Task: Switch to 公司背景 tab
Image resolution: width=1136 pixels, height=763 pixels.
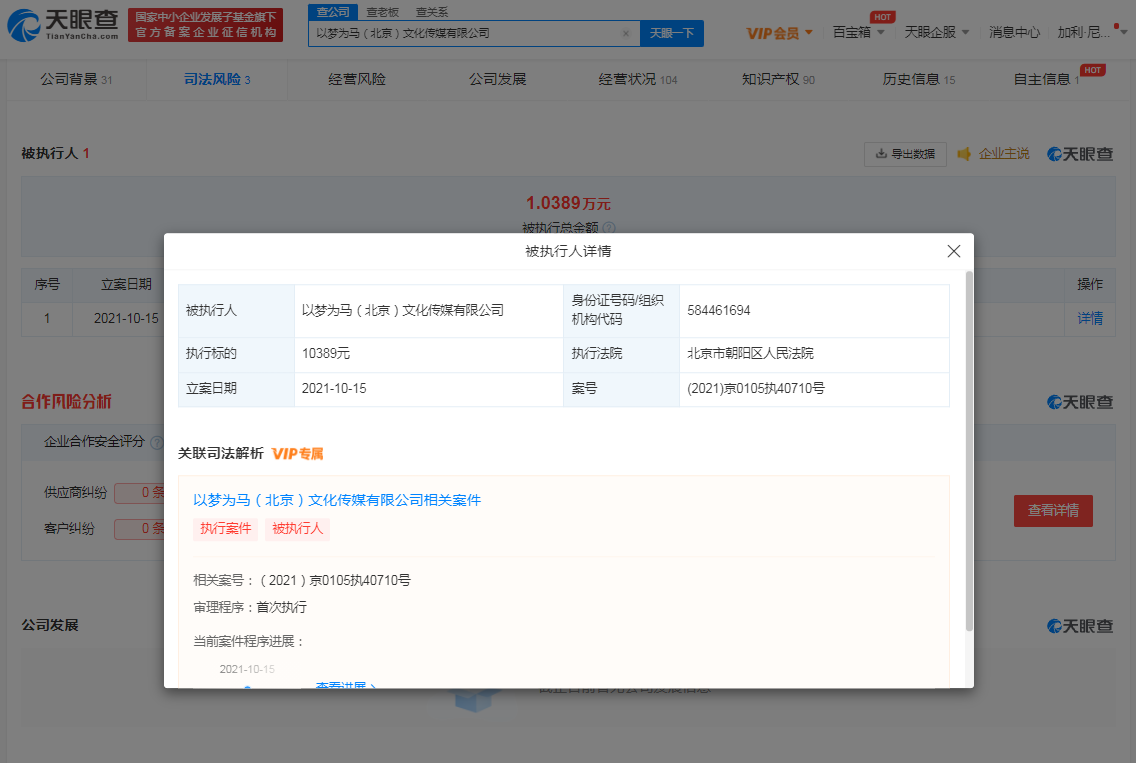Action: coord(76,80)
